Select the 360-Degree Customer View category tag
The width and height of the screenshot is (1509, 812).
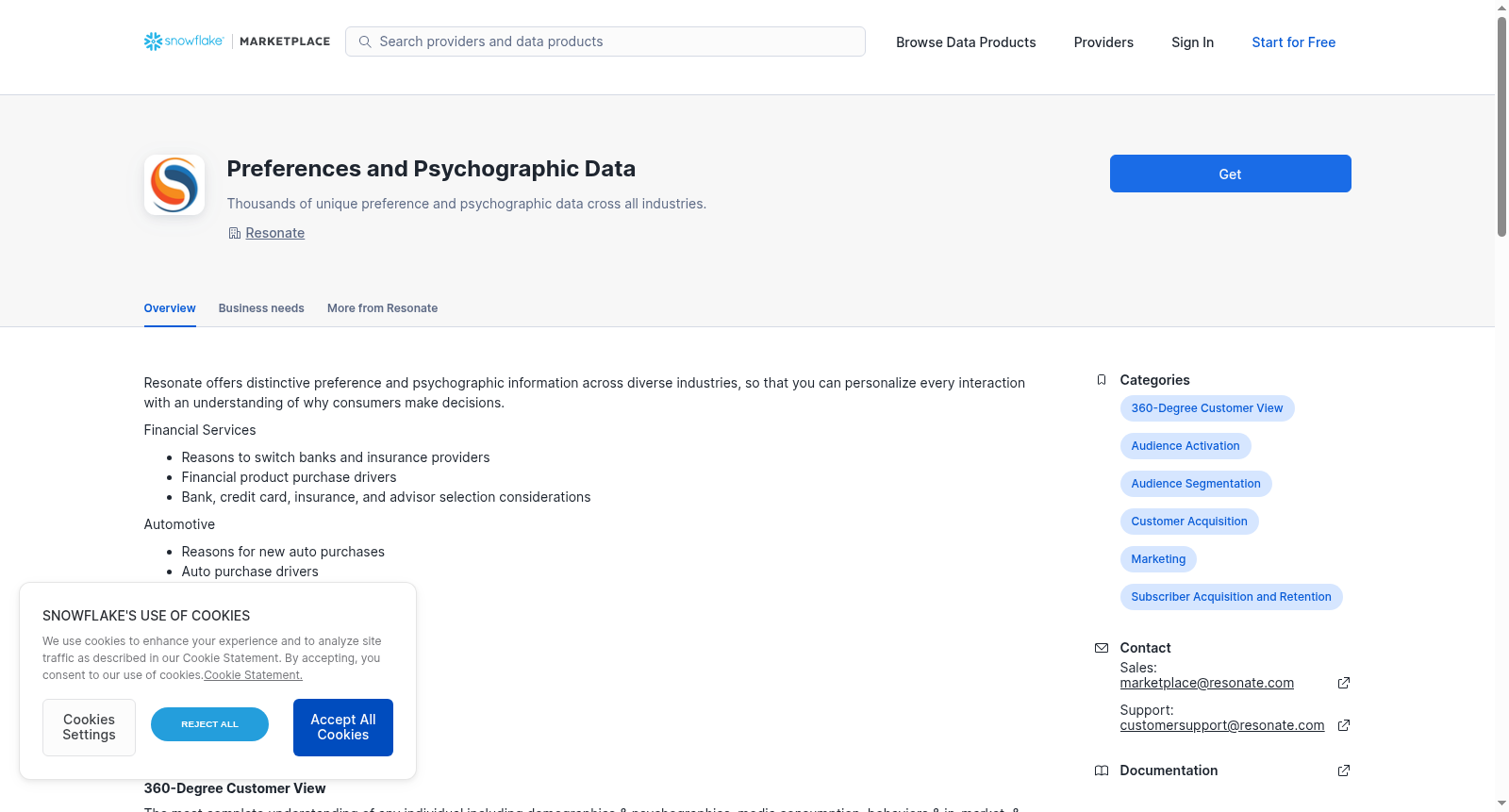[x=1207, y=408]
